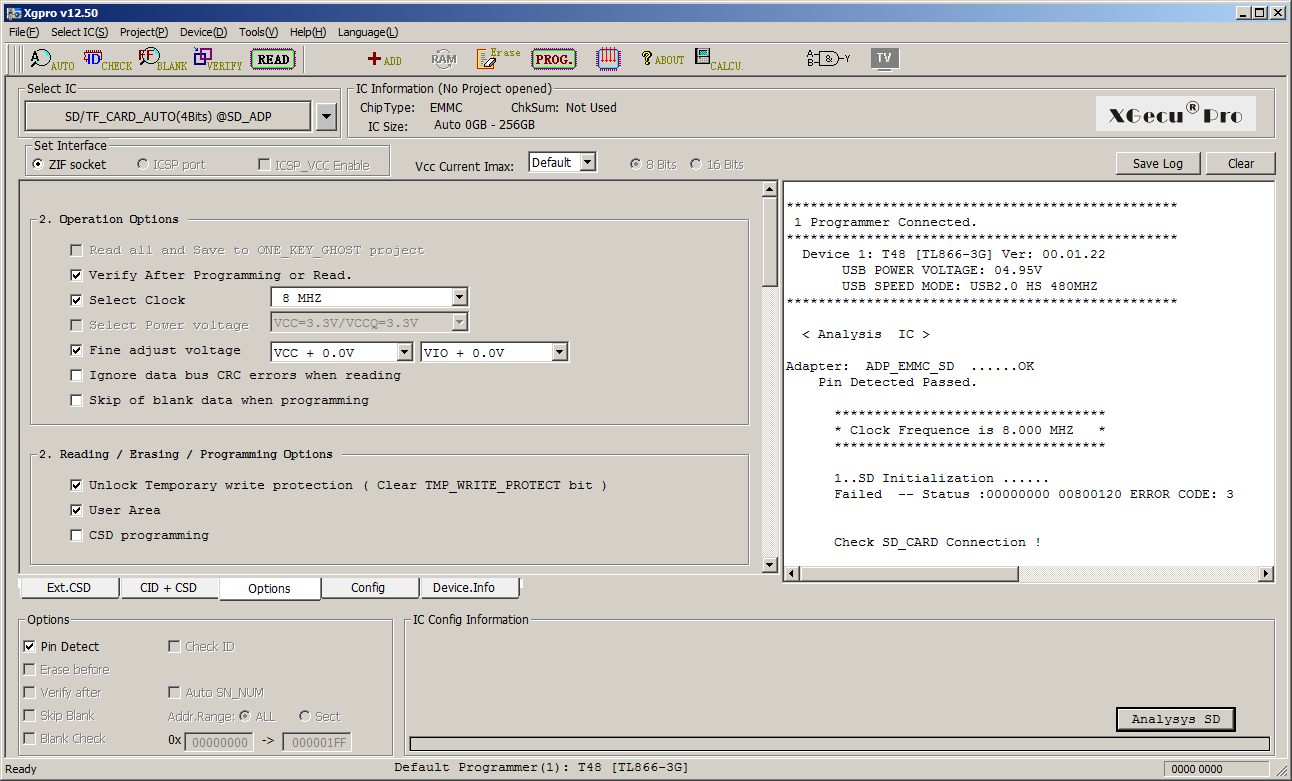Click the Save Log button
Image resolution: width=1292 pixels, height=781 pixels.
click(1157, 164)
